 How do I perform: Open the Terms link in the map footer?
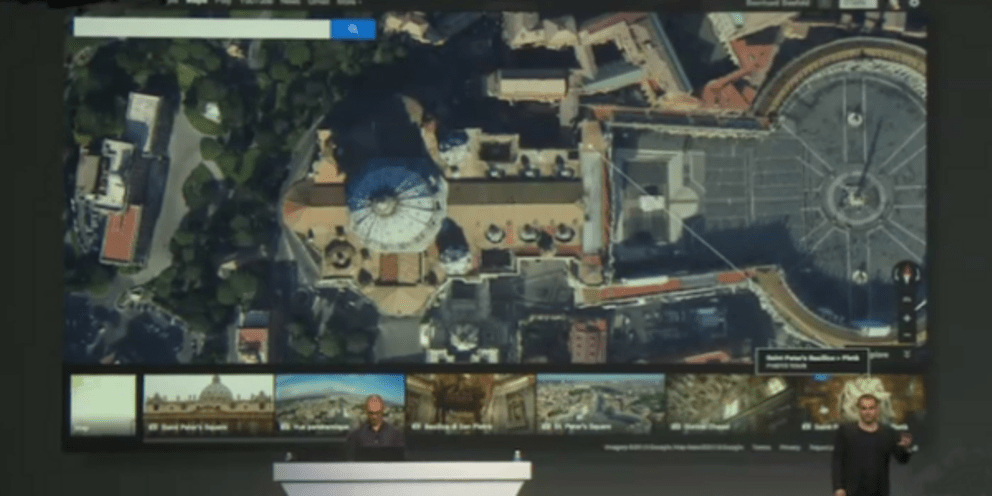pos(762,447)
